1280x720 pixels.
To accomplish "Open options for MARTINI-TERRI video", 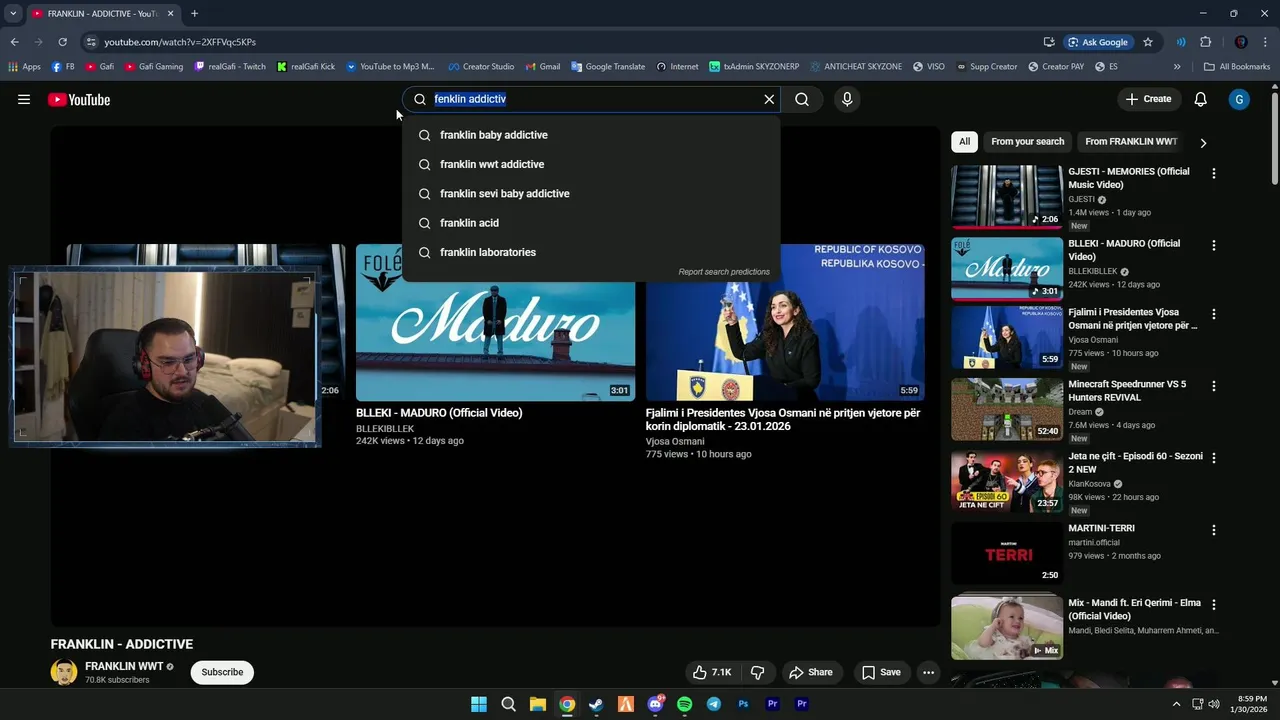I will pyautogui.click(x=1214, y=530).
